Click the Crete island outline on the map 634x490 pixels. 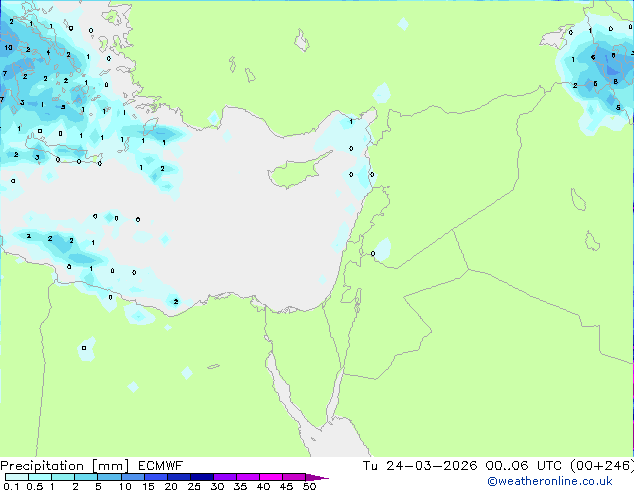(x=63, y=150)
